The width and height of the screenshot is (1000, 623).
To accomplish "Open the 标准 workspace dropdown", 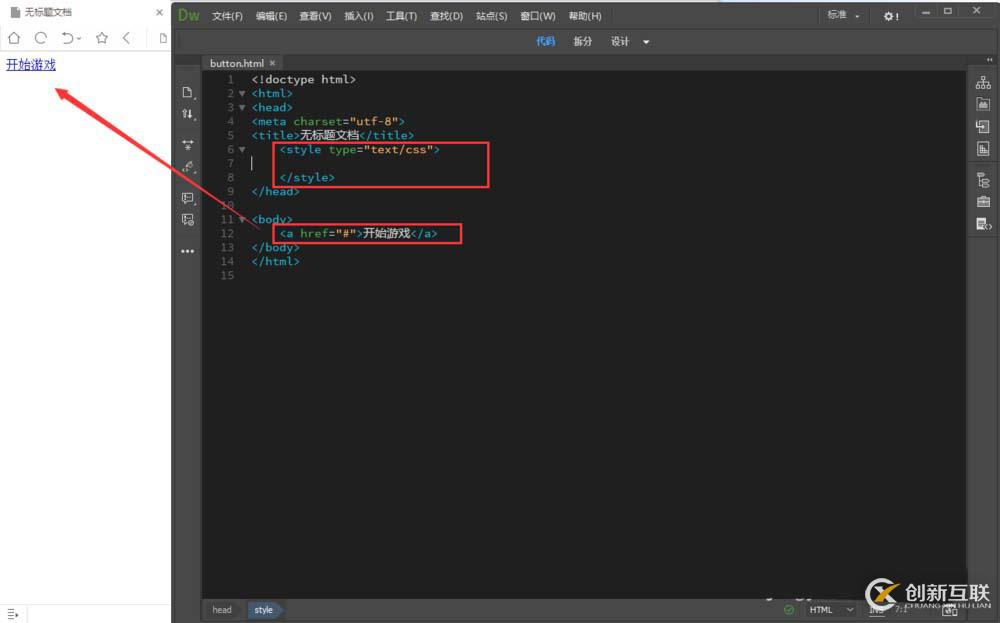I will [x=841, y=15].
